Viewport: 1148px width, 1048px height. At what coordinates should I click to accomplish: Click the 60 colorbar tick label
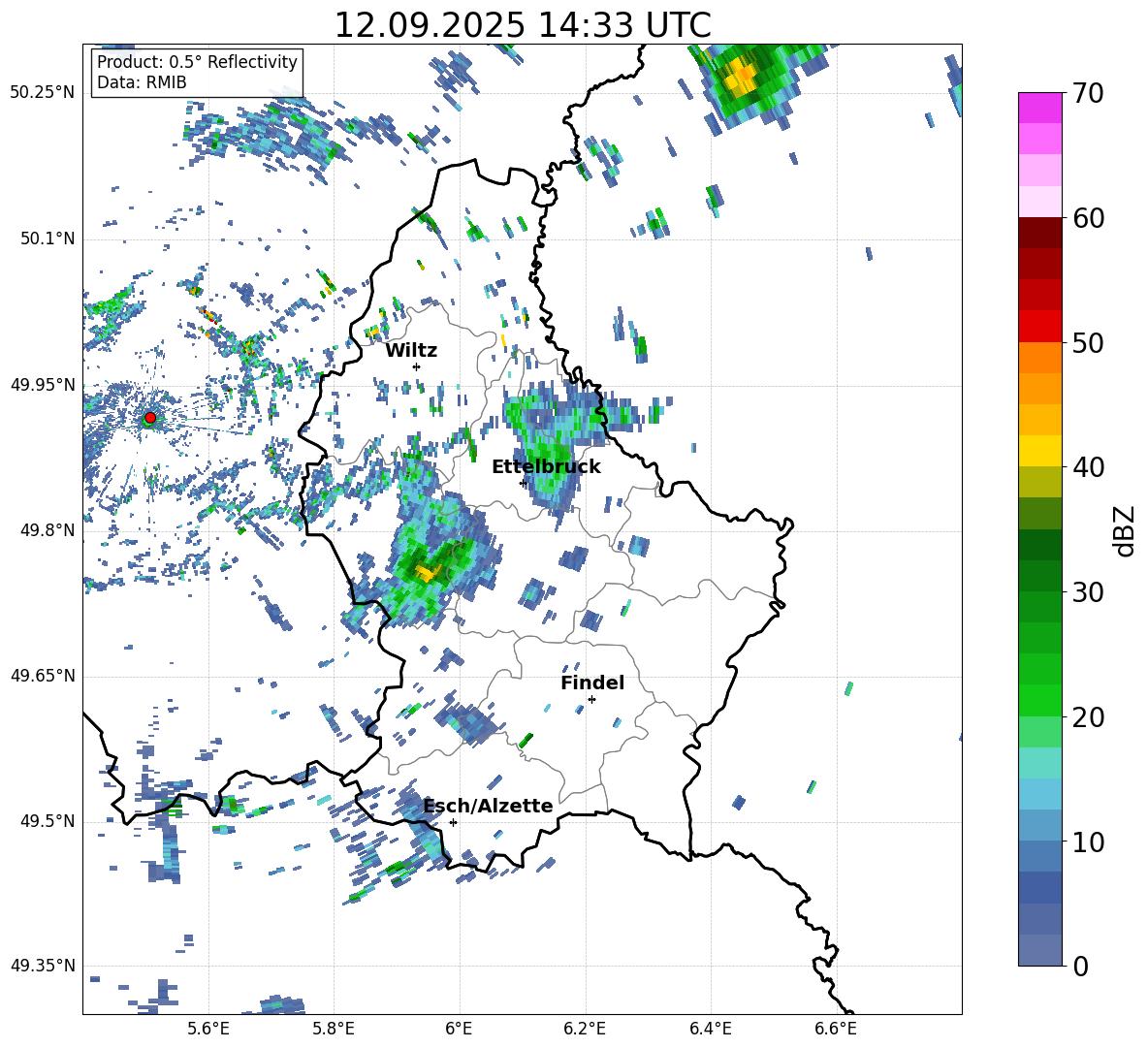[x=1087, y=218]
